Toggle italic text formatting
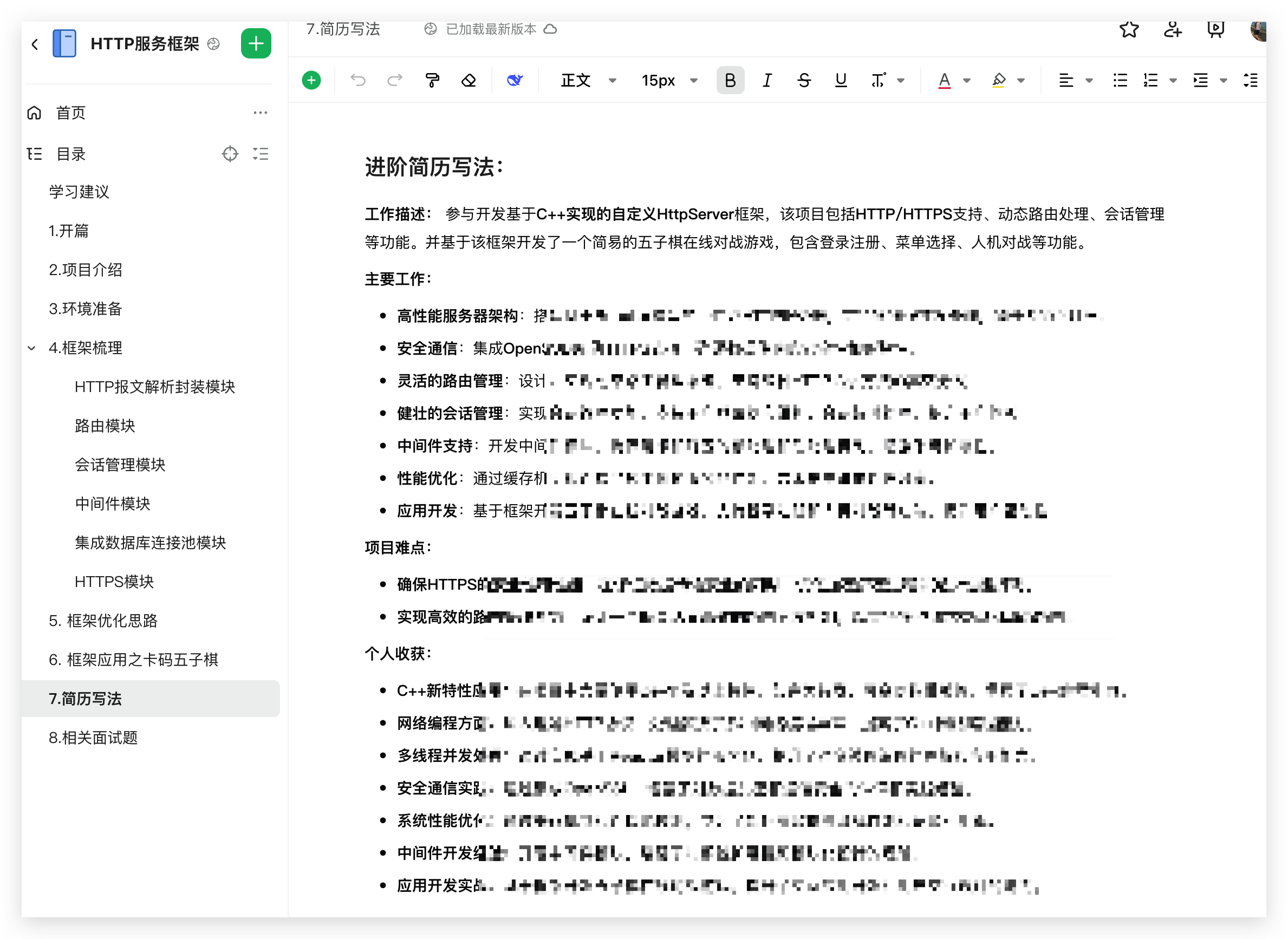Screen dimensions: 1288x939 (767, 80)
